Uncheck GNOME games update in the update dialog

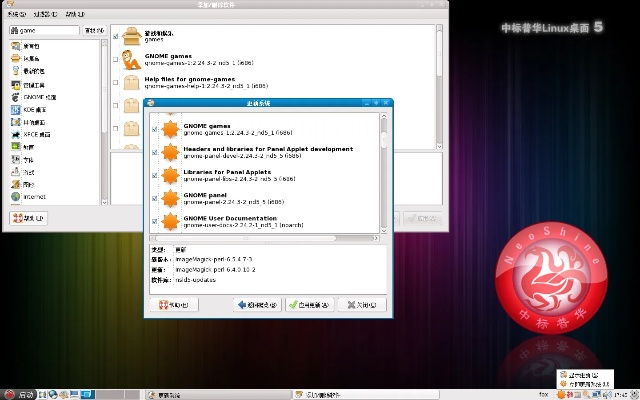pyautogui.click(x=154, y=129)
